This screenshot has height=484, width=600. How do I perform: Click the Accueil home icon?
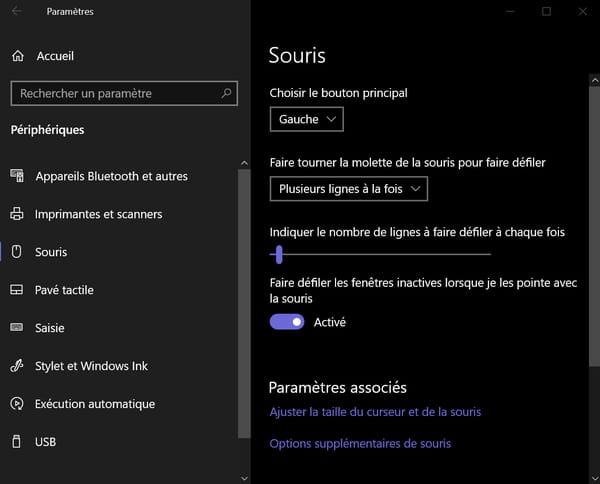[x=18, y=56]
